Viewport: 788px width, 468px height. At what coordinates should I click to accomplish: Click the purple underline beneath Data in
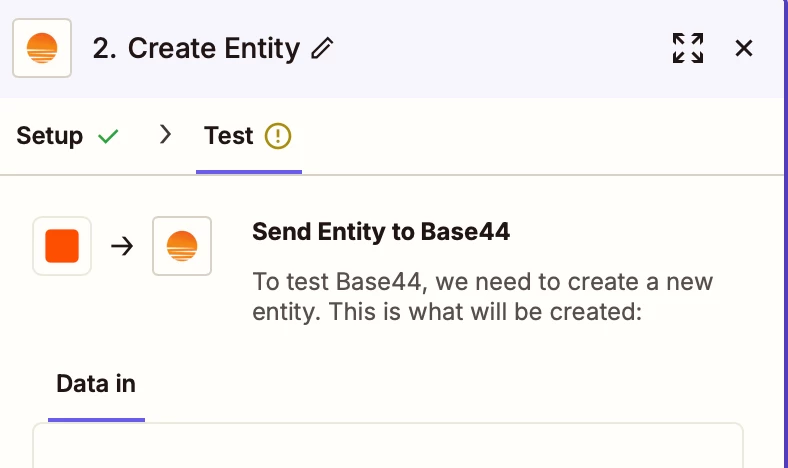96,420
